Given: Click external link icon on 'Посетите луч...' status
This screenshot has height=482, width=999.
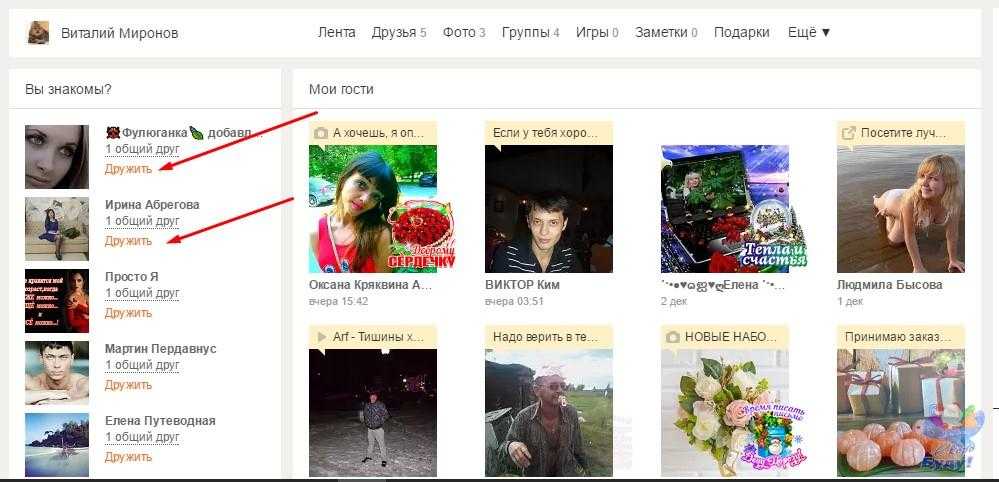Looking at the screenshot, I should coord(849,133).
